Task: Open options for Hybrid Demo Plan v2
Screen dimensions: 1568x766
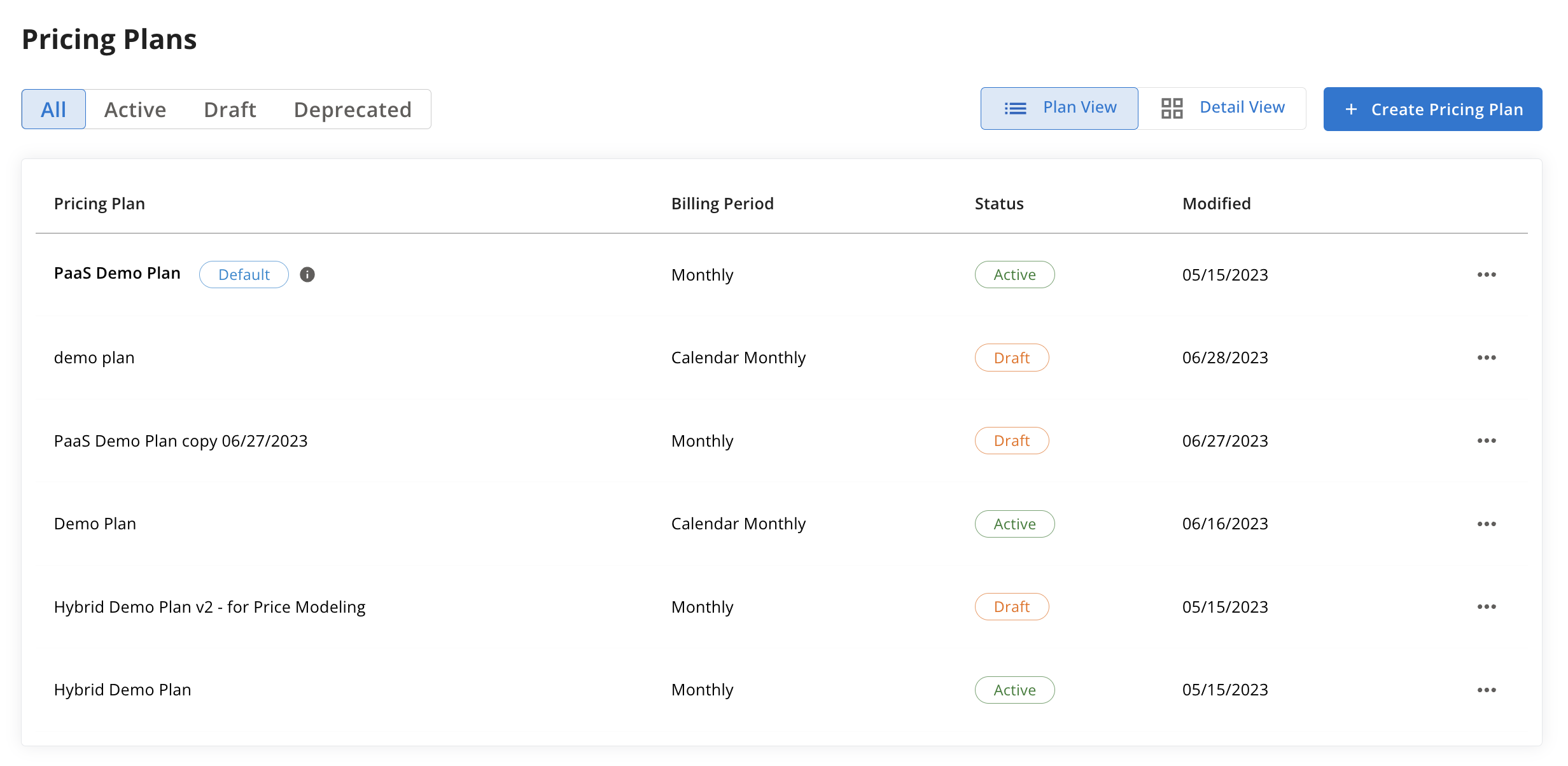Action: click(1486, 606)
